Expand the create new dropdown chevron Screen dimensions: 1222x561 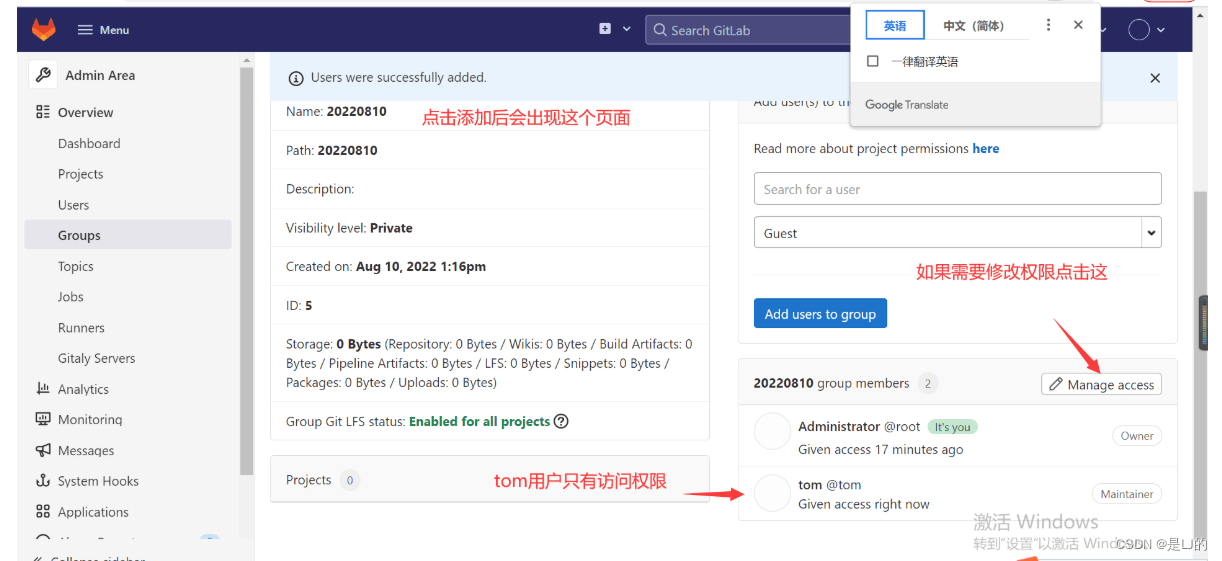point(627,29)
